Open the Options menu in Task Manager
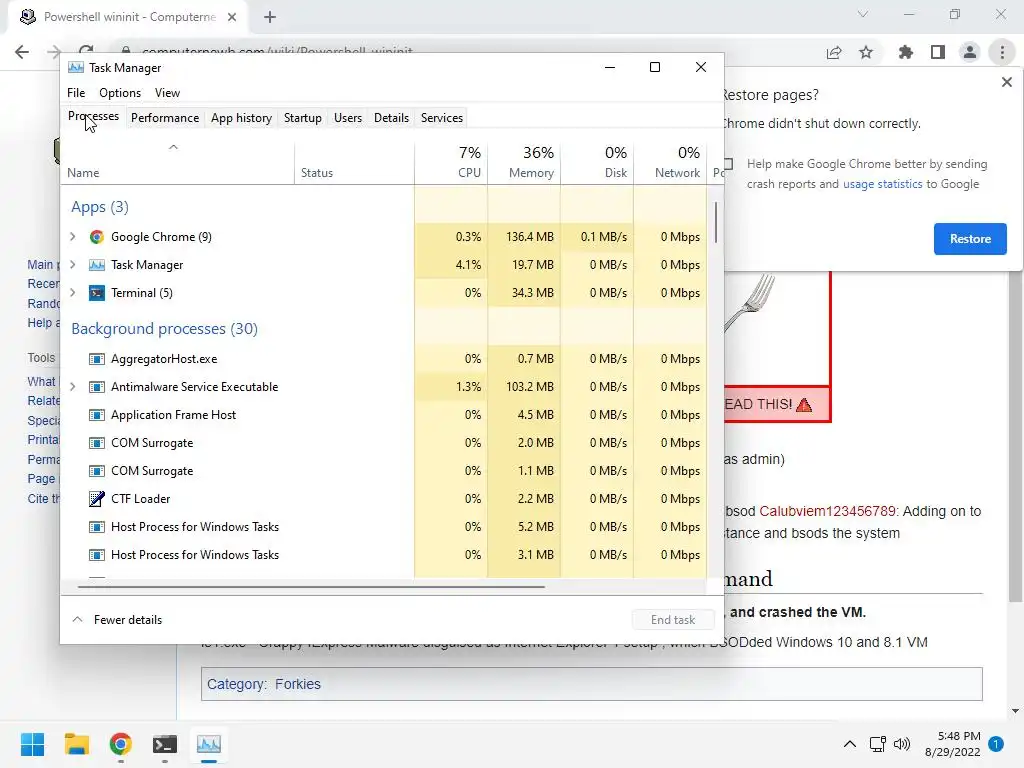1024x768 pixels. pyautogui.click(x=120, y=93)
